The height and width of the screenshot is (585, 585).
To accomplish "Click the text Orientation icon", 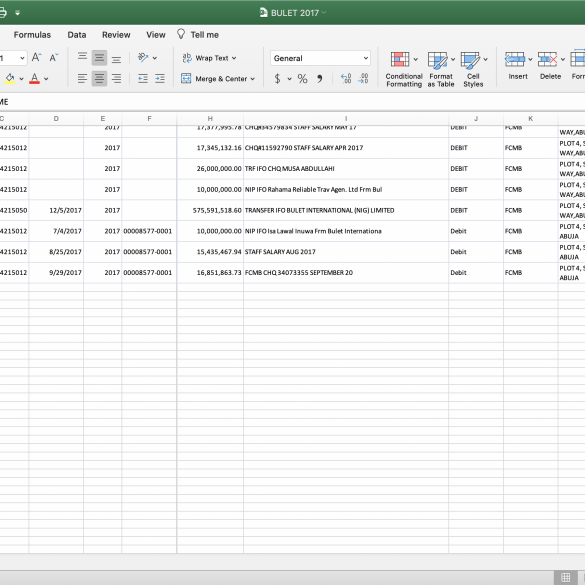I will click(143, 57).
